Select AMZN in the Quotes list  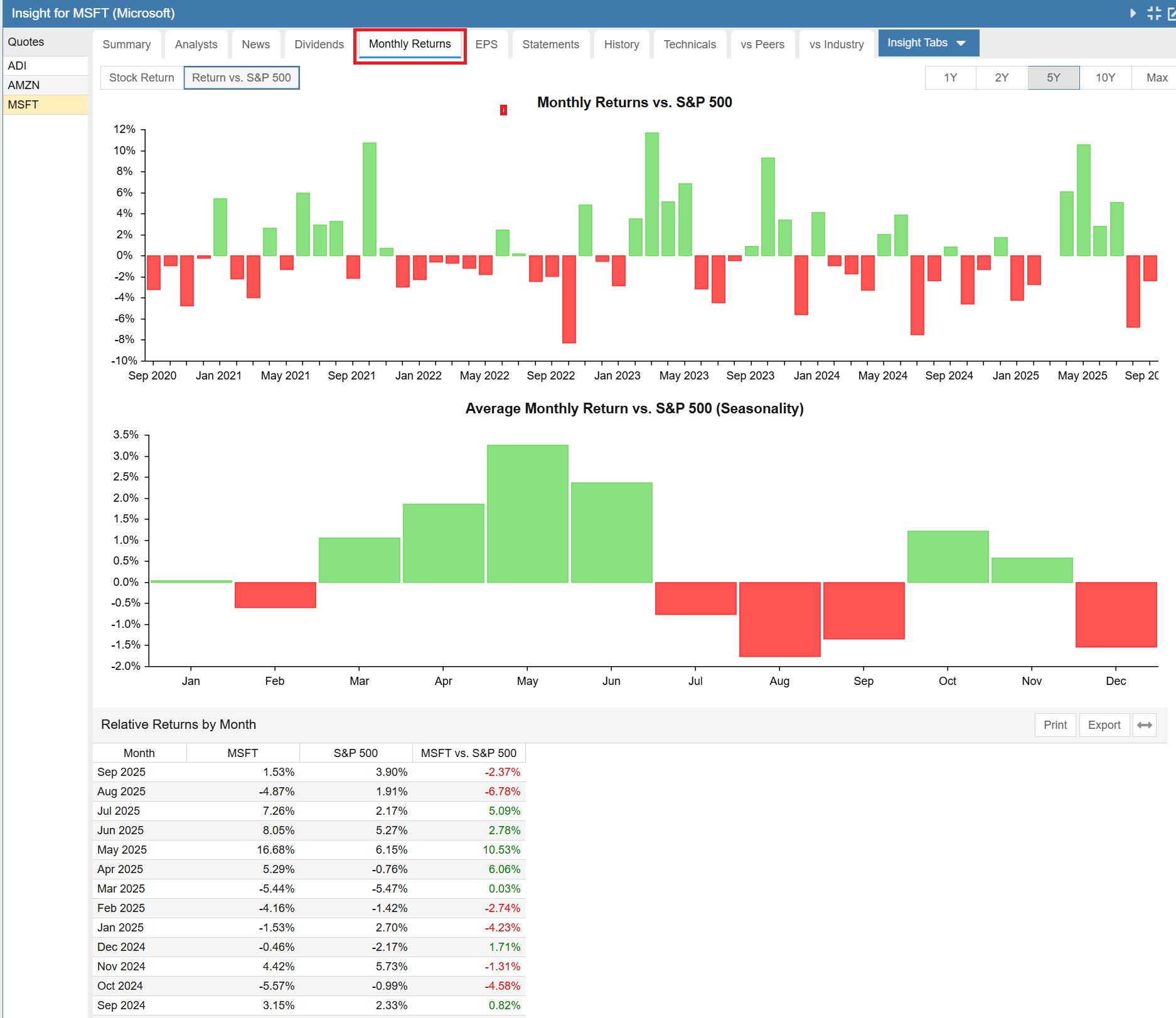[x=24, y=85]
